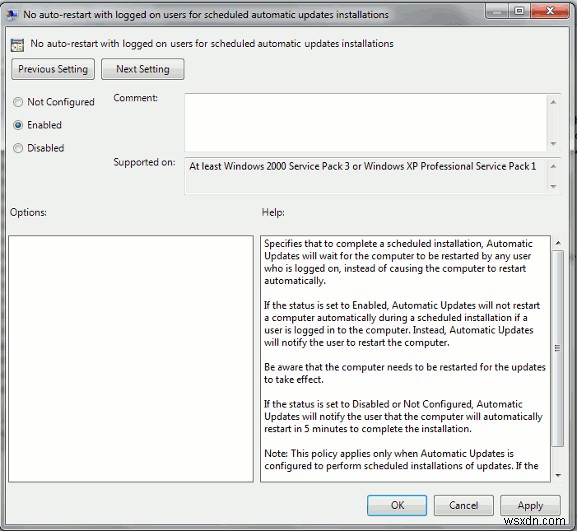This screenshot has height=531, width=577.
Task: Close the policy setting dialog
Action: 550,11
